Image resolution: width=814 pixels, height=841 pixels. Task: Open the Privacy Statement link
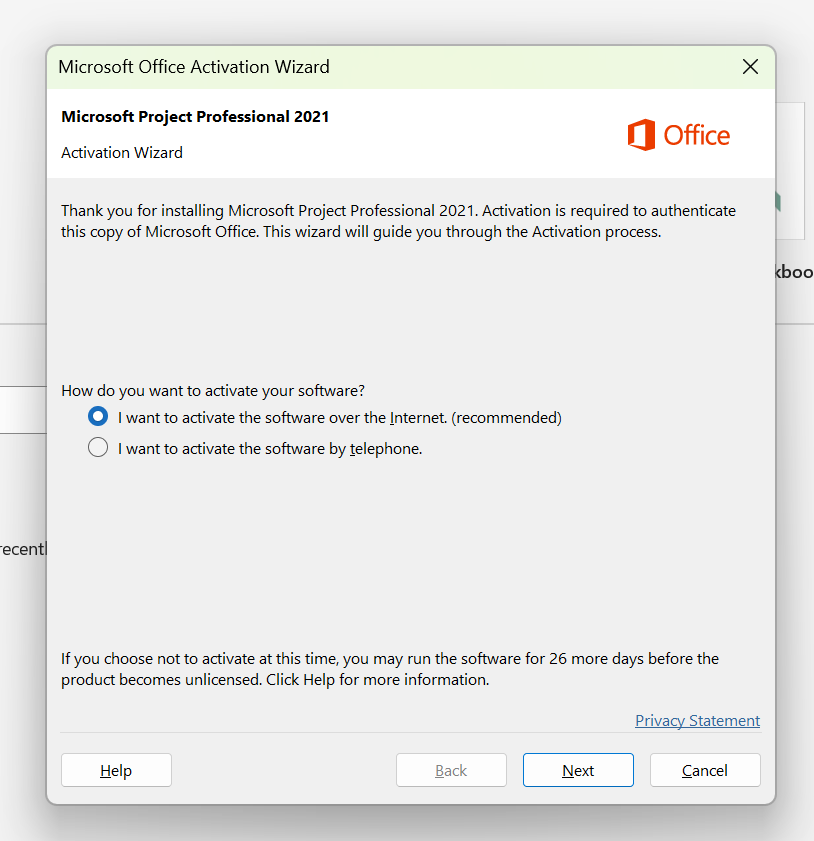(x=697, y=720)
